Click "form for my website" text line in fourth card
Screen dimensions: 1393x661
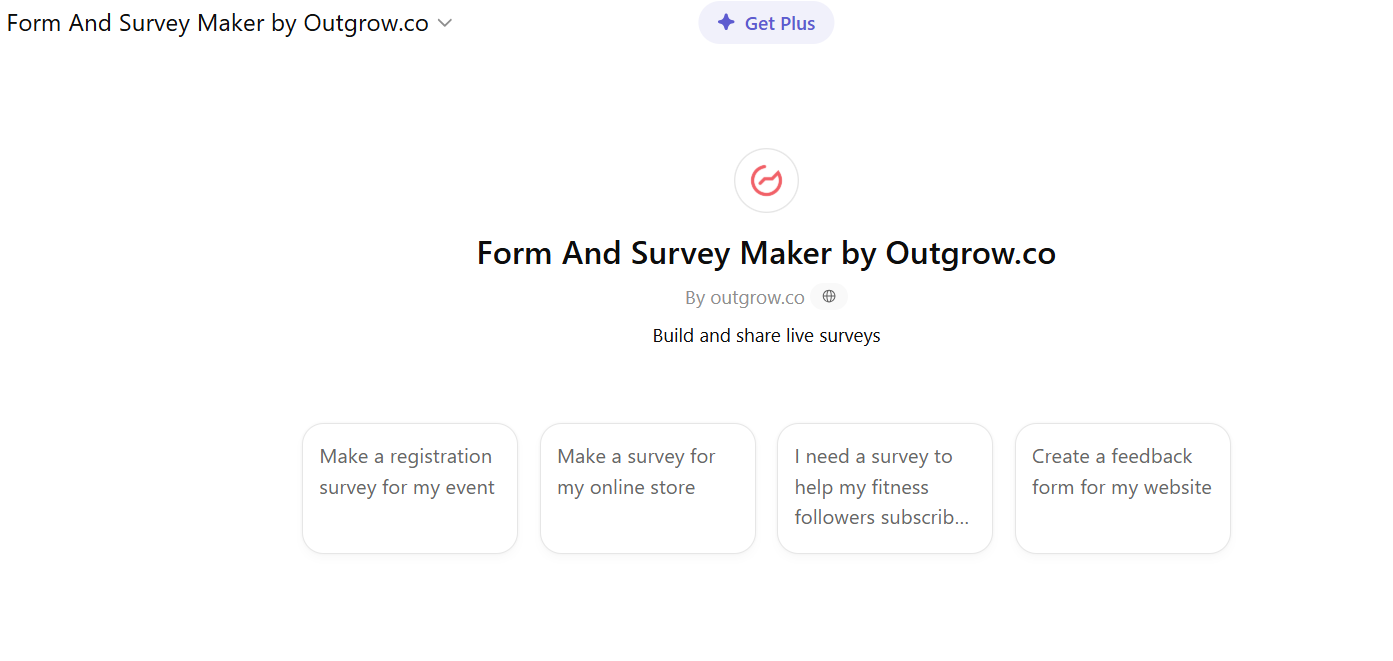(1122, 488)
